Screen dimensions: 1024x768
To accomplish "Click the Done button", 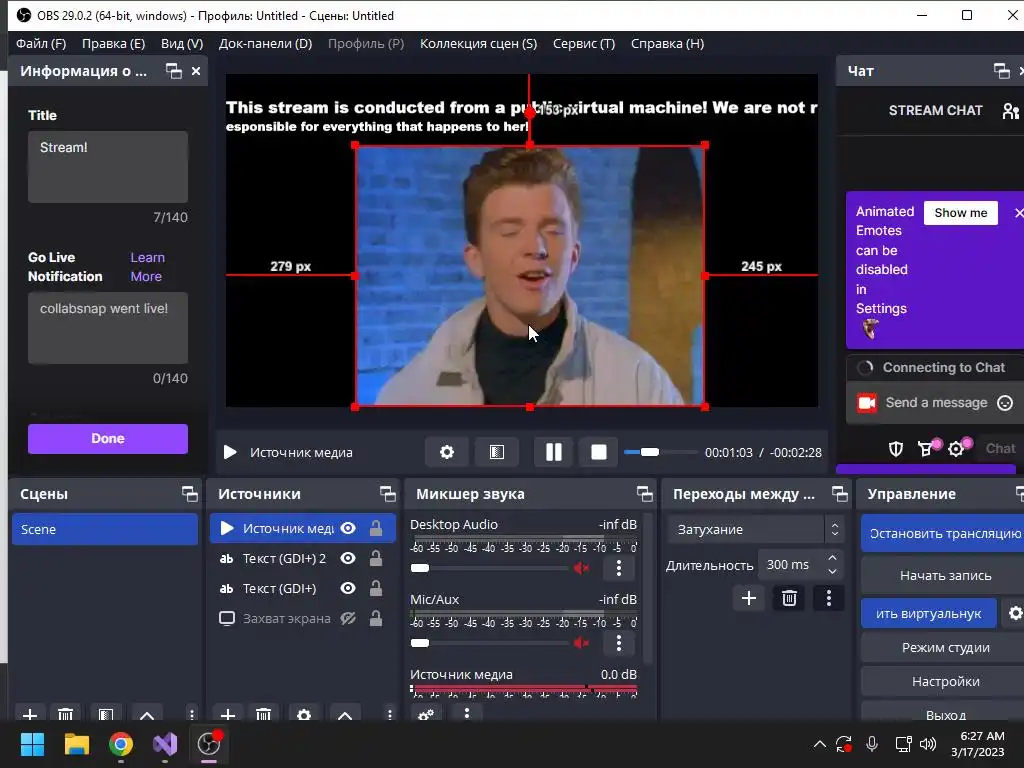I will (x=108, y=439).
